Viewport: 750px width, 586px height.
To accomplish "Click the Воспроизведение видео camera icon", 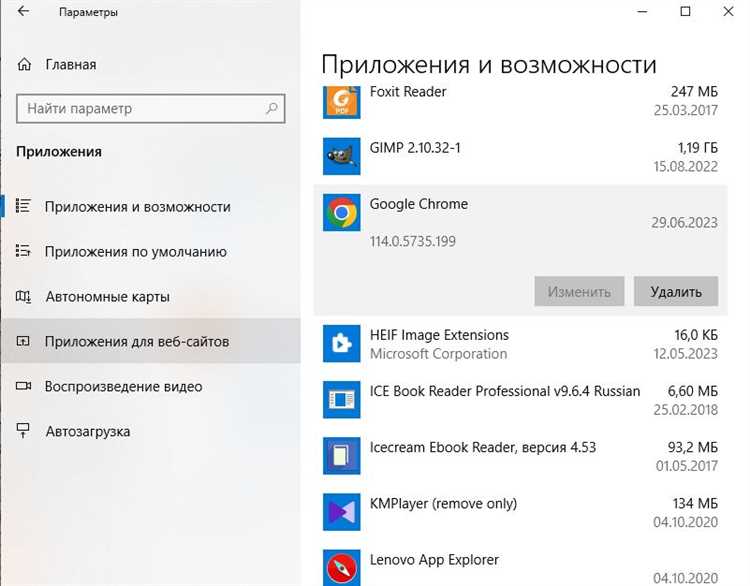I will 23,386.
